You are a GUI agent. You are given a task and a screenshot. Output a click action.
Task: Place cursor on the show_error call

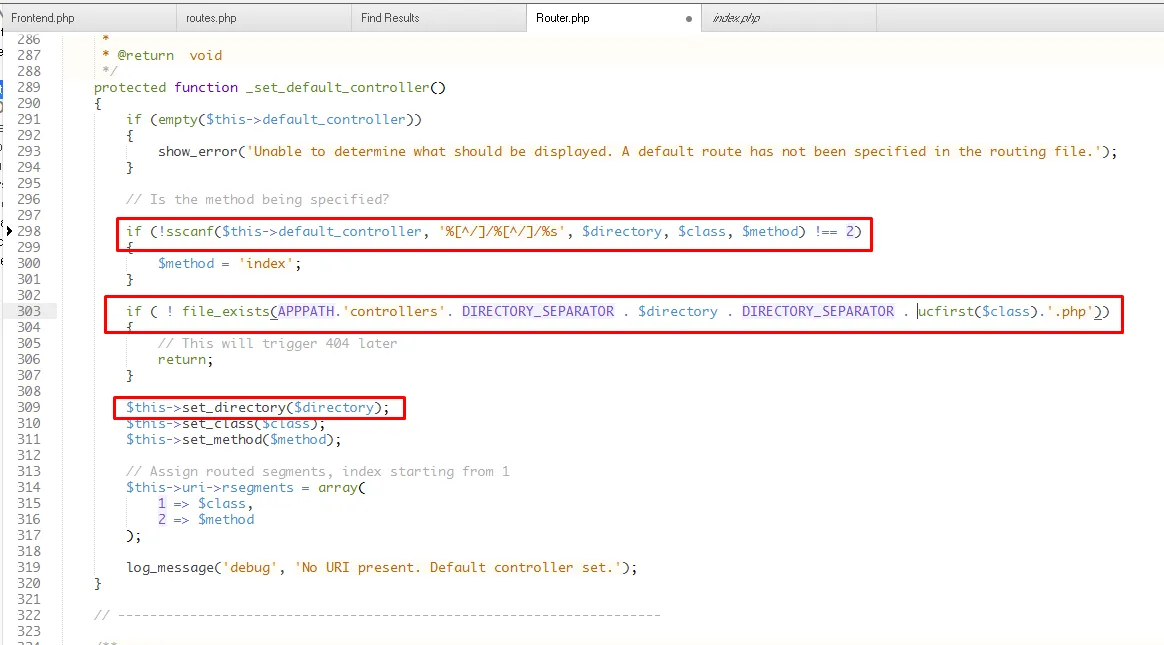click(198, 151)
